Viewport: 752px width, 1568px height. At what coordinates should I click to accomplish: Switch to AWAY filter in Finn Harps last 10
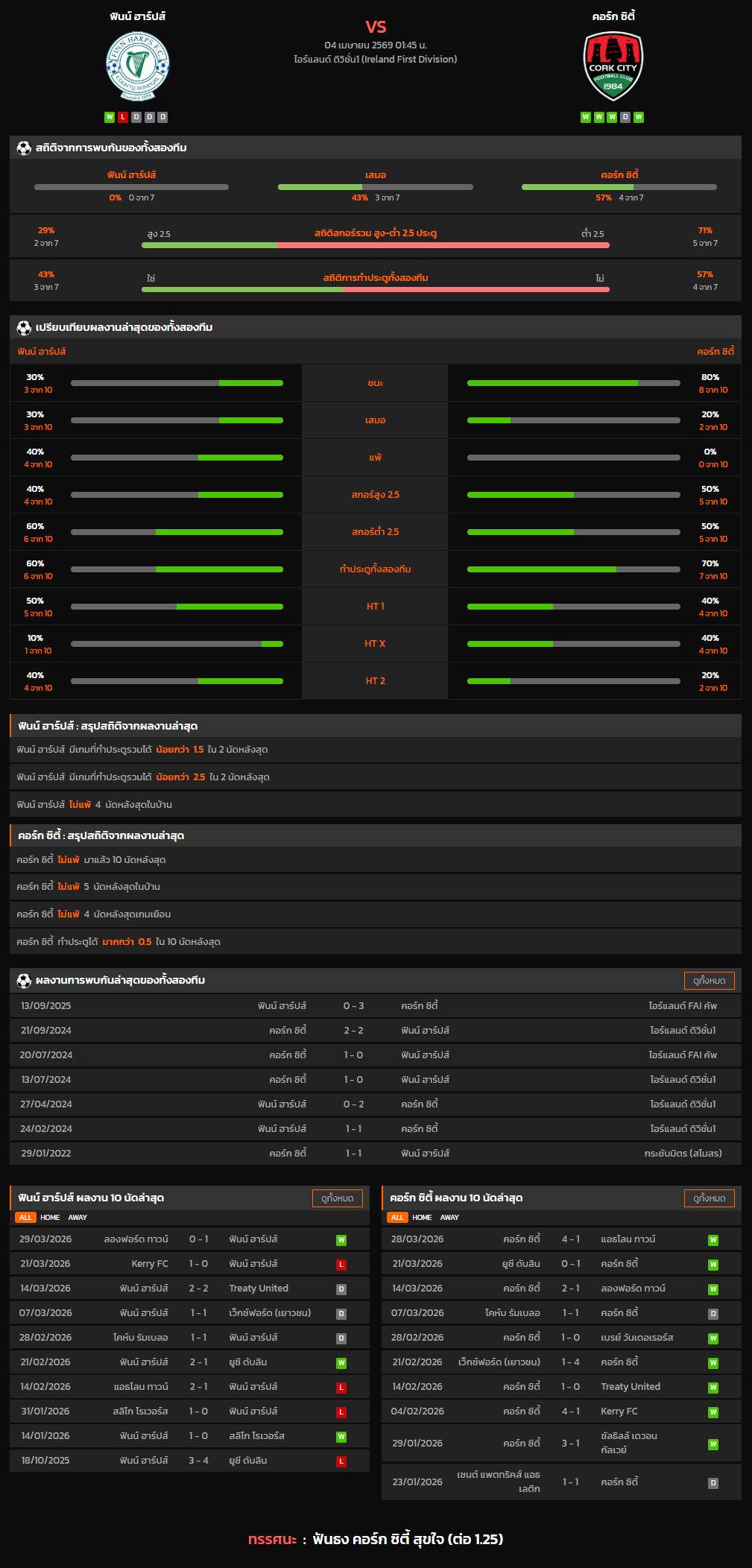[78, 1218]
